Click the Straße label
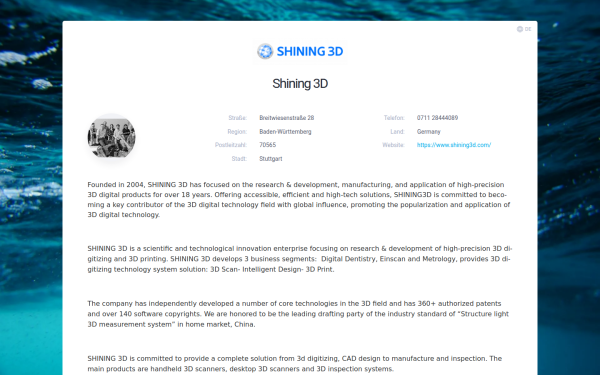600x375 pixels. click(x=238, y=118)
